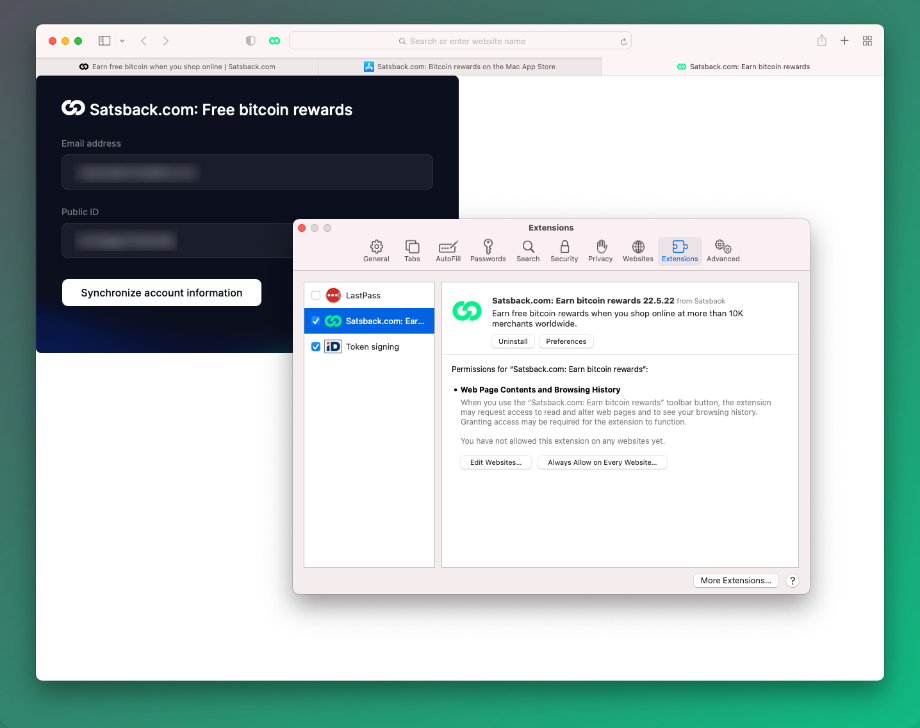The width and height of the screenshot is (920, 728).
Task: Open the General preferences pane
Action: 376,251
